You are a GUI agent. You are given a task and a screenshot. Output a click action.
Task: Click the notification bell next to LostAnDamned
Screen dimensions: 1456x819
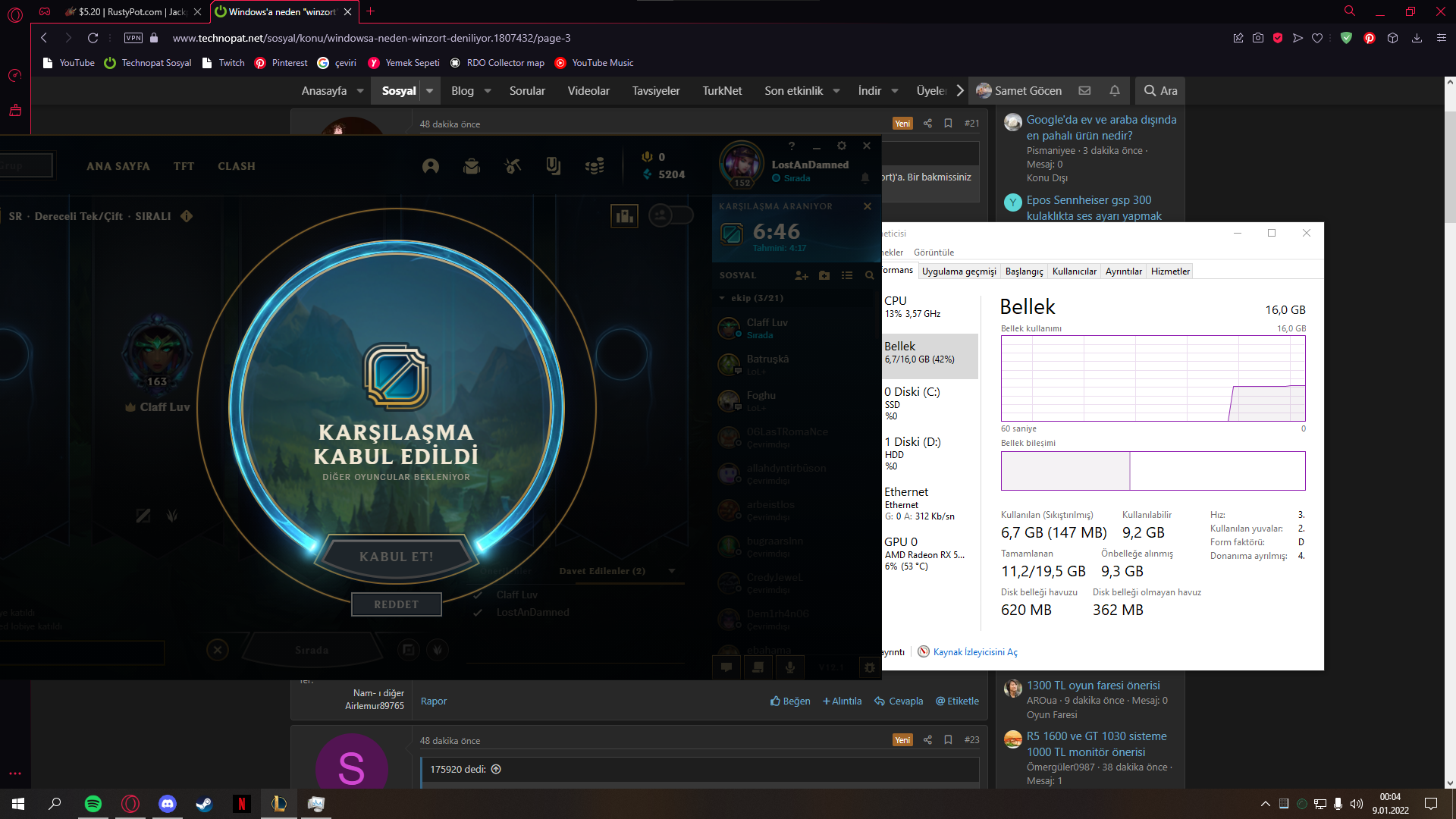[865, 178]
